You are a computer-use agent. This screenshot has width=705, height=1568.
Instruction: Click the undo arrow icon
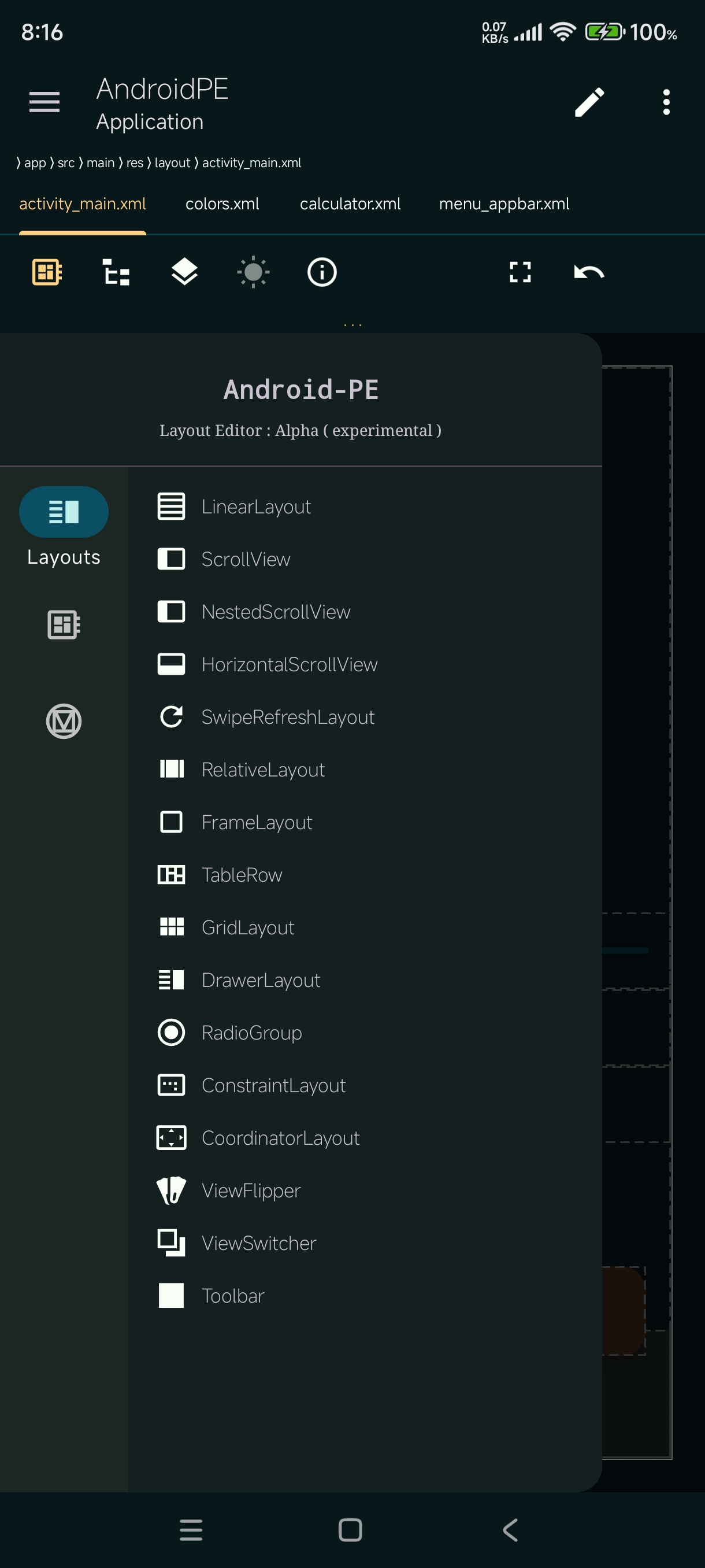pos(588,272)
